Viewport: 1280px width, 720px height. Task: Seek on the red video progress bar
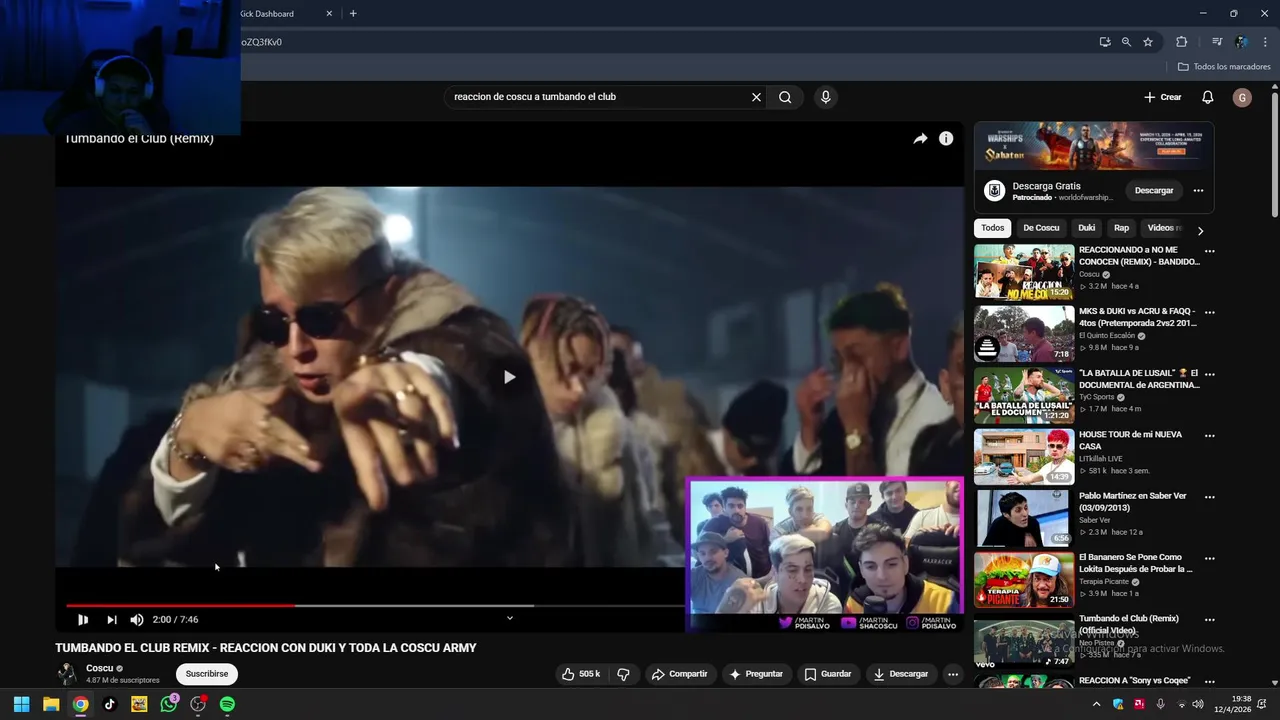click(180, 605)
